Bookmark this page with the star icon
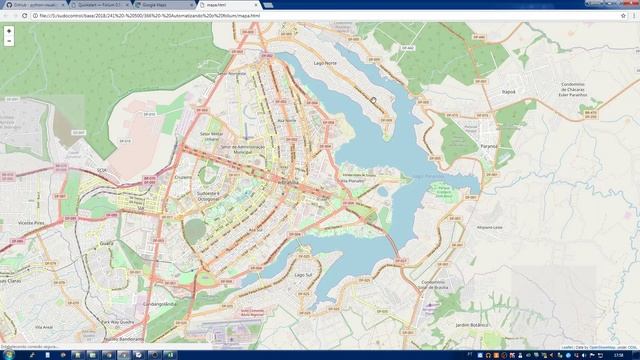Image resolution: width=640 pixels, height=360 pixels. pos(623,16)
